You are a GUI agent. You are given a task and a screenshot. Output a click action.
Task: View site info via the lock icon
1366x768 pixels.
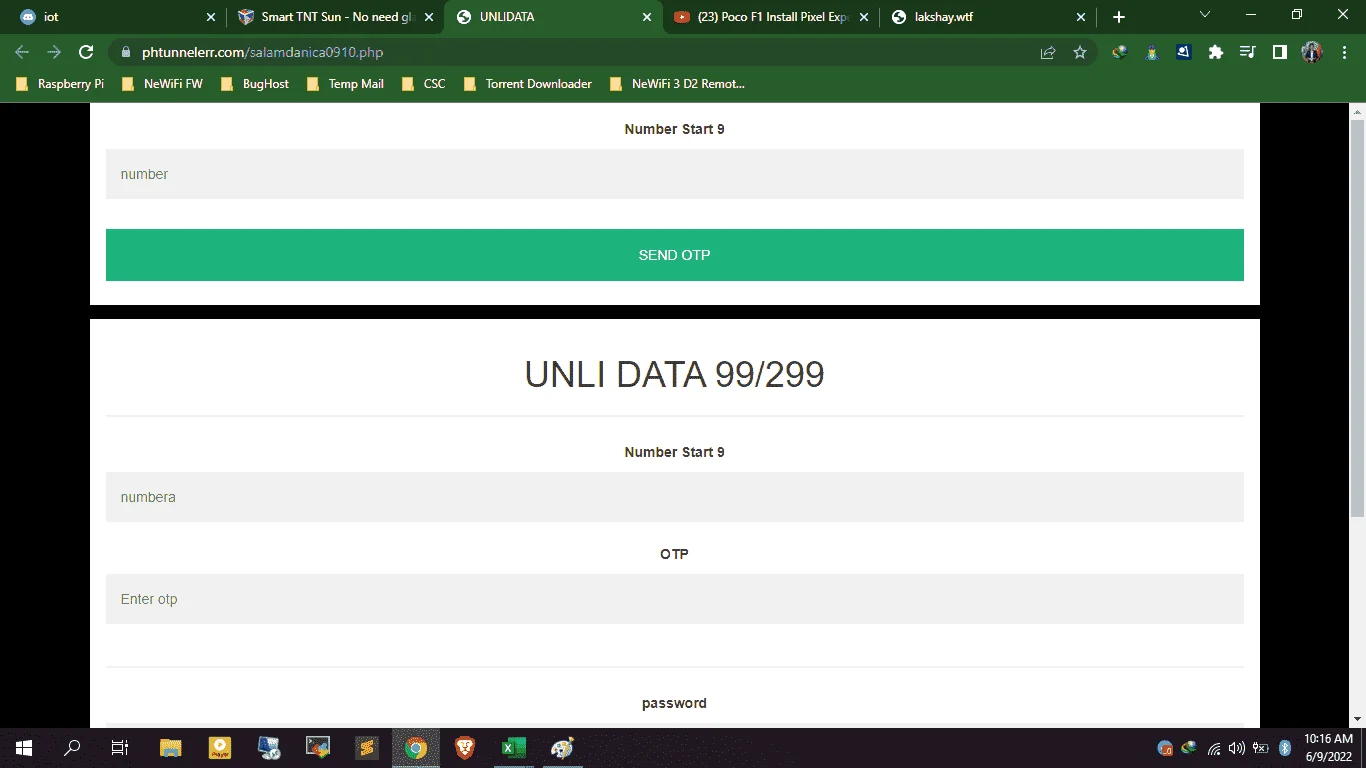[x=125, y=53]
